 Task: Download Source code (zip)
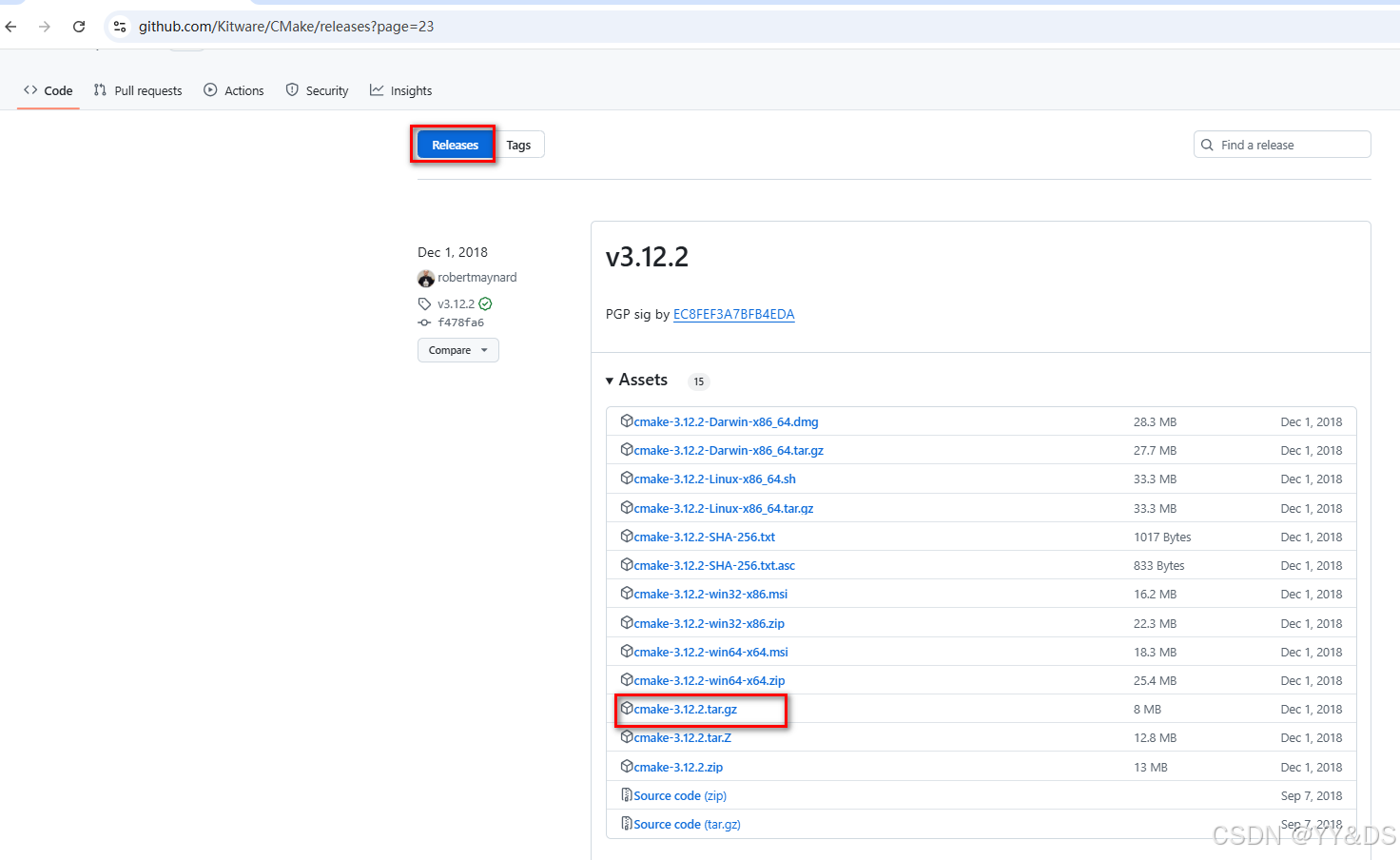[x=680, y=795]
